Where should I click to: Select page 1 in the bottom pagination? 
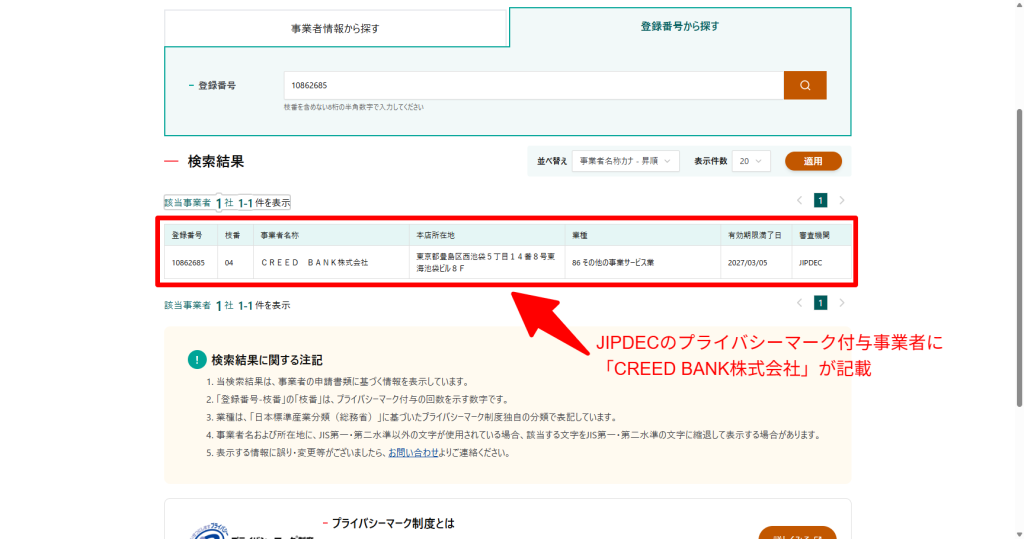point(820,303)
